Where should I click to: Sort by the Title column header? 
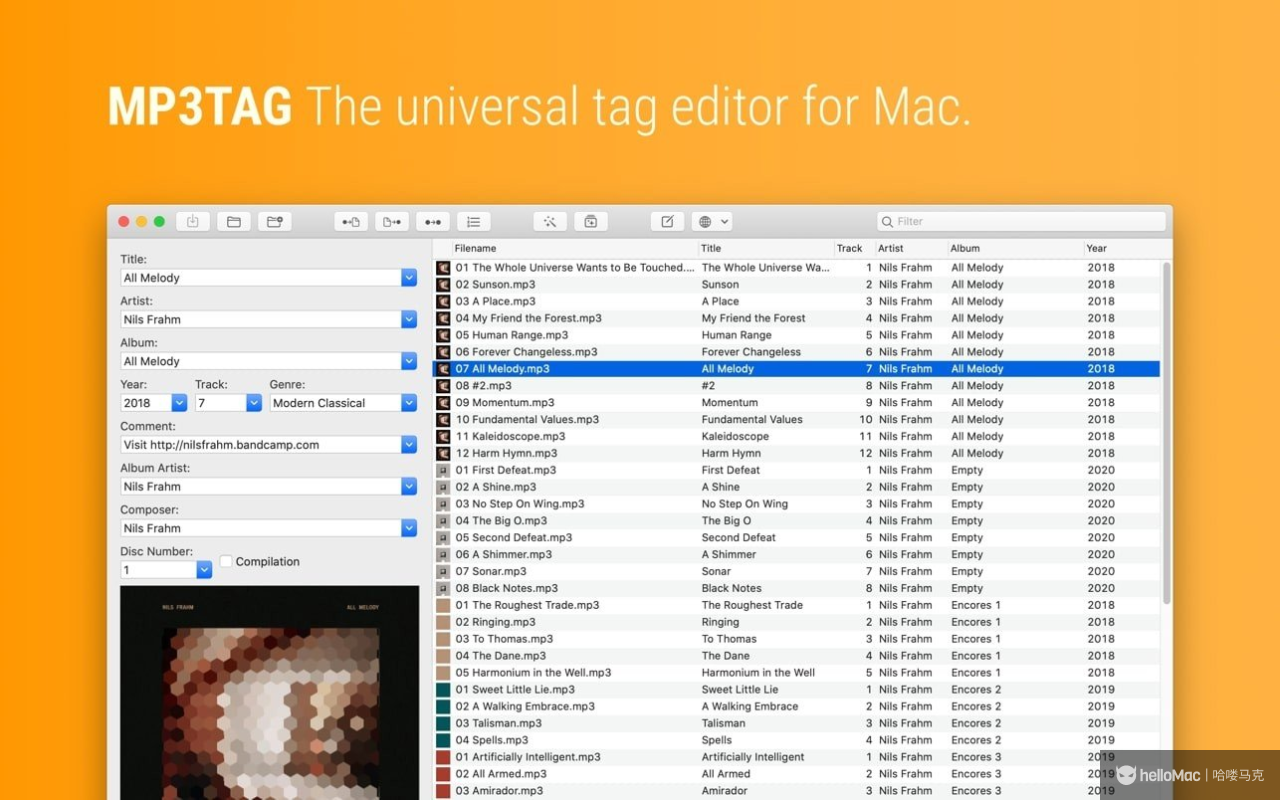point(711,248)
